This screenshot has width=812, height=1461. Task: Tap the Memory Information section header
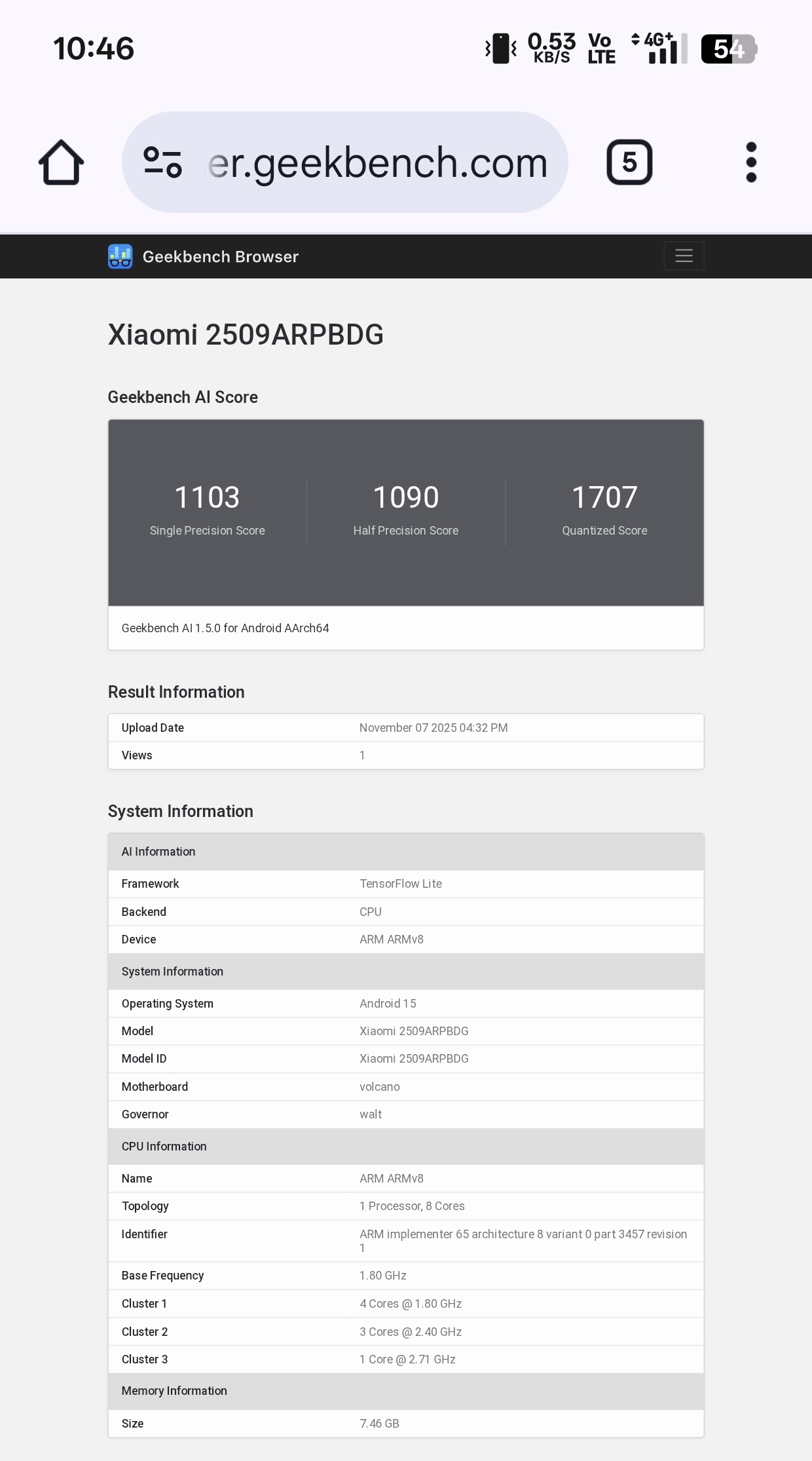click(174, 1391)
